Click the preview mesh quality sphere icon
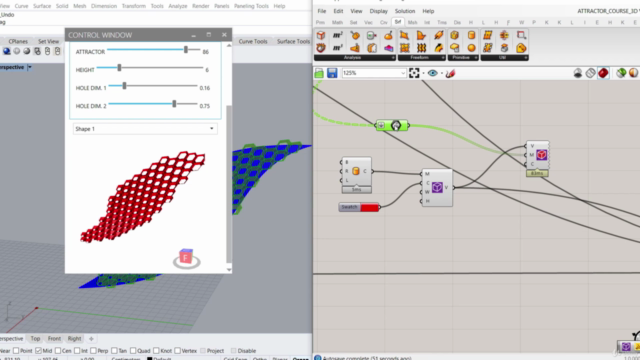The height and width of the screenshot is (360, 640). pyautogui.click(x=633, y=73)
